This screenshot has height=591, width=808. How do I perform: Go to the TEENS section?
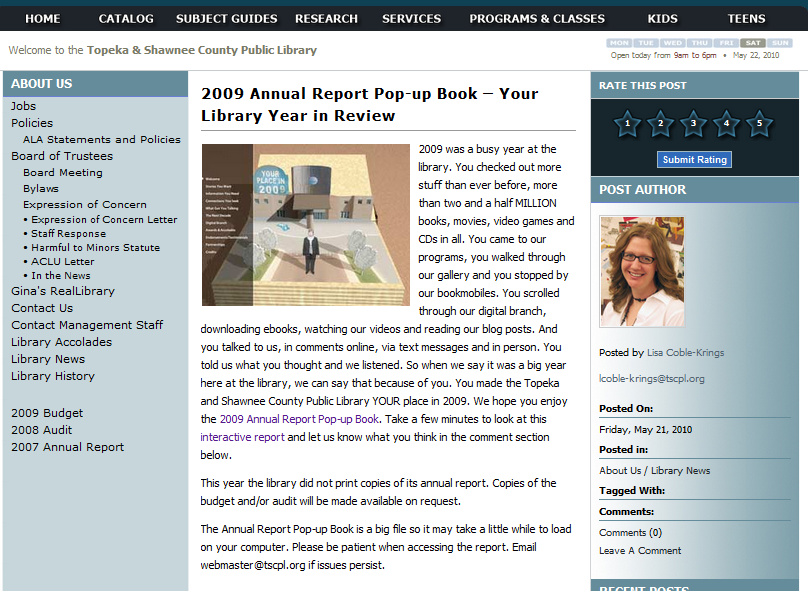pos(747,19)
